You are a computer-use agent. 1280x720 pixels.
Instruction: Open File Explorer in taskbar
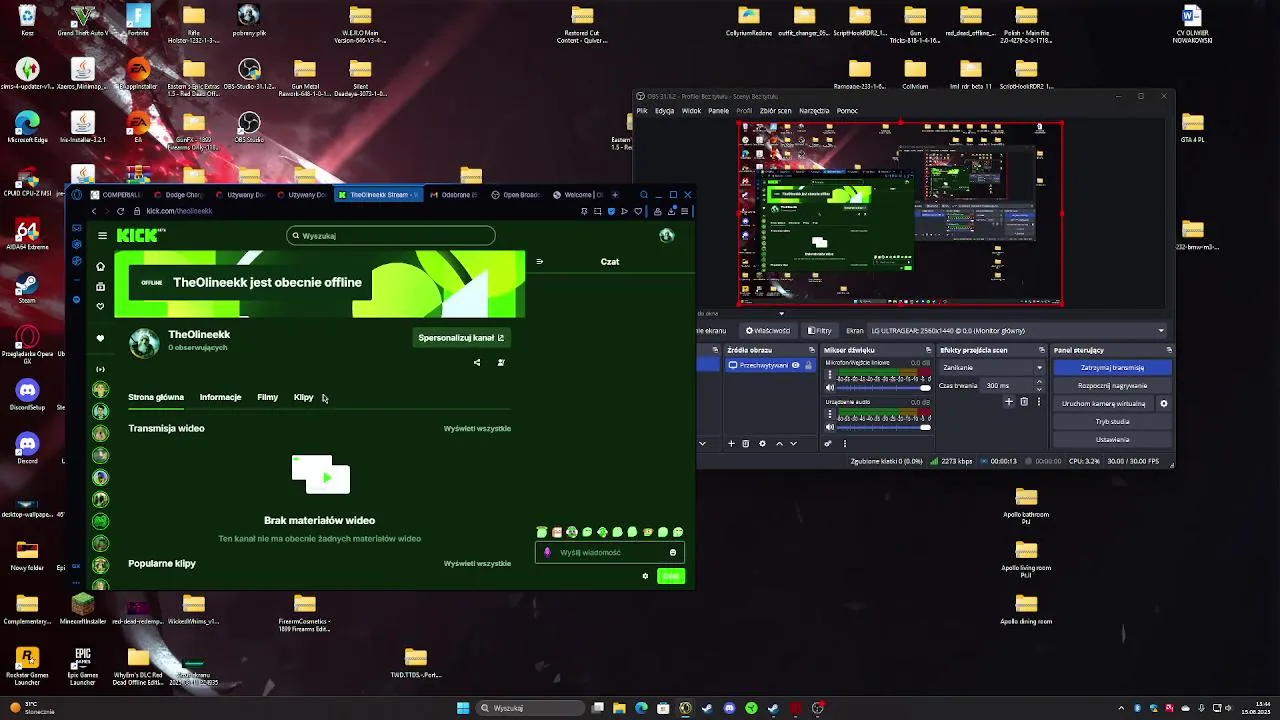[620, 708]
